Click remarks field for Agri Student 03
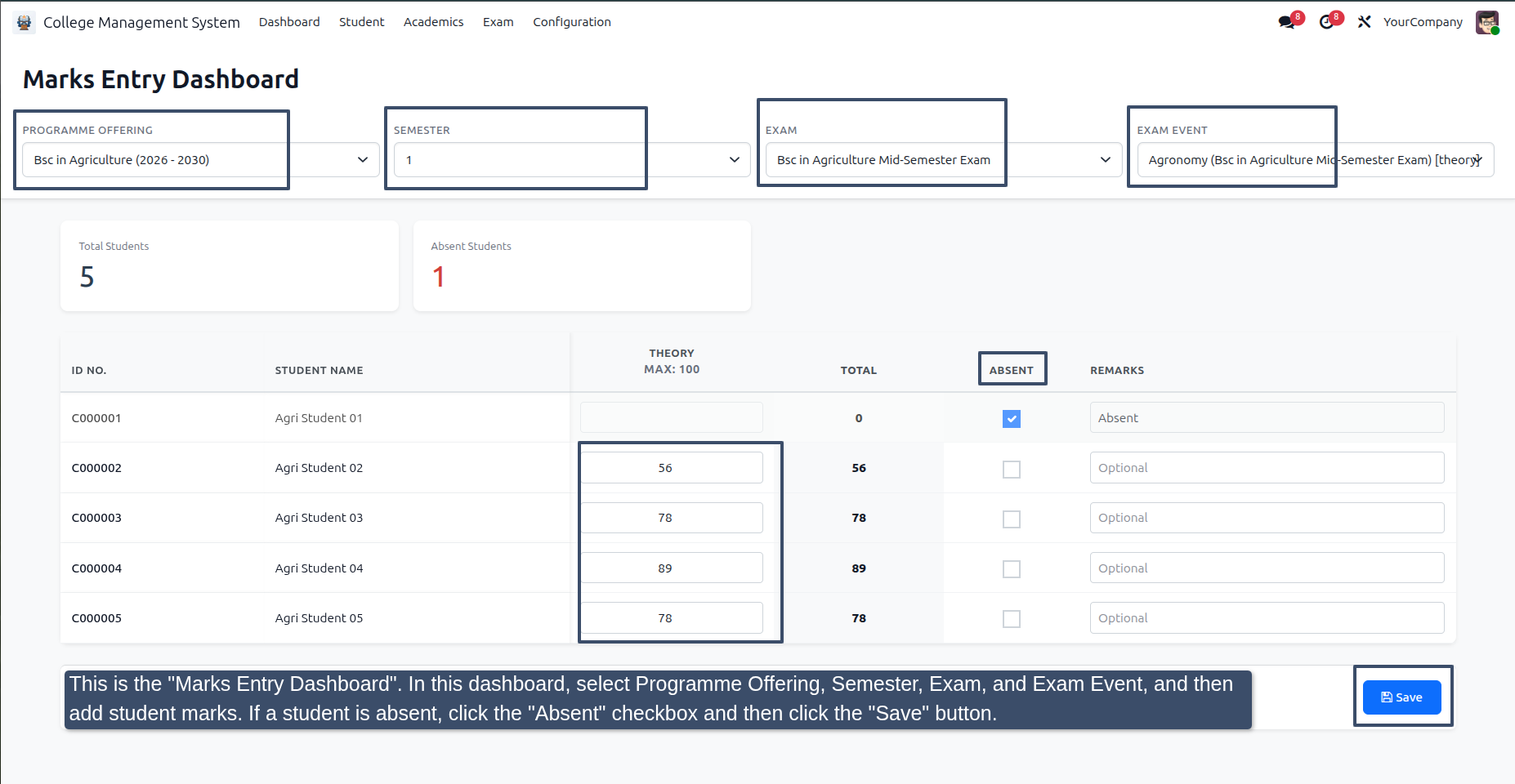 1267,518
